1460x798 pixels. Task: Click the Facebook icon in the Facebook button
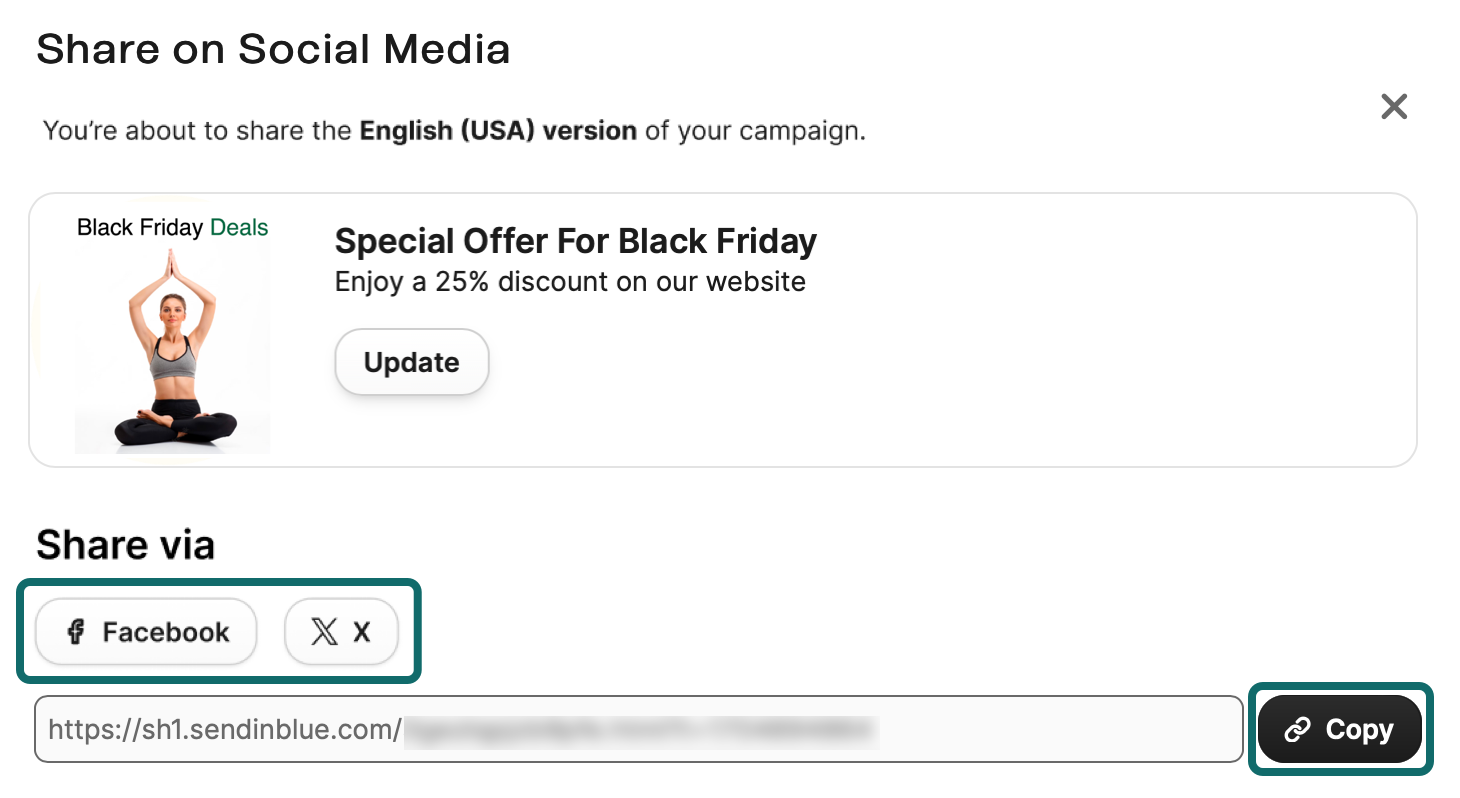[75, 631]
